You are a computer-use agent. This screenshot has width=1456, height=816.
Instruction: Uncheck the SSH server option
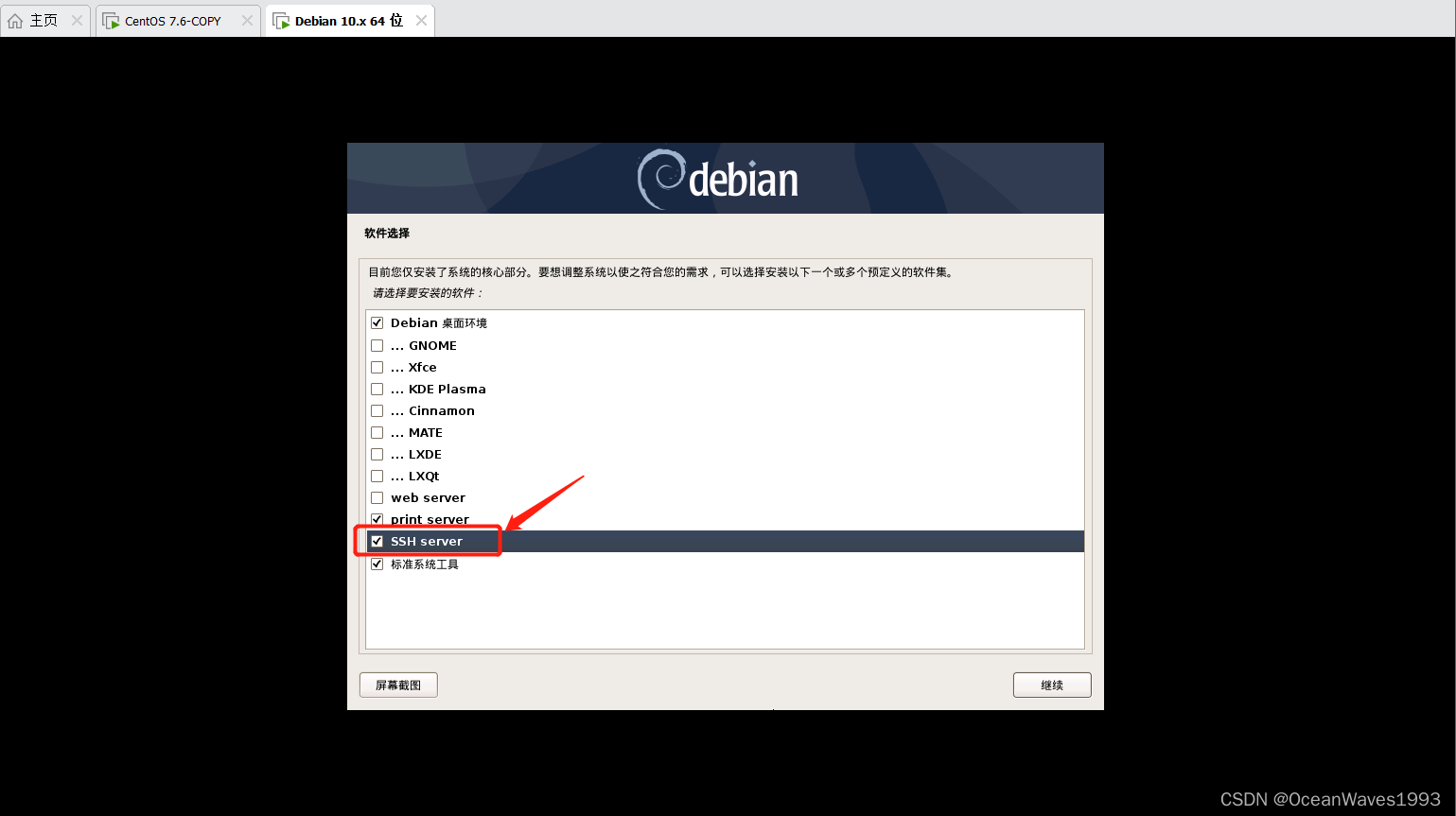[377, 542]
